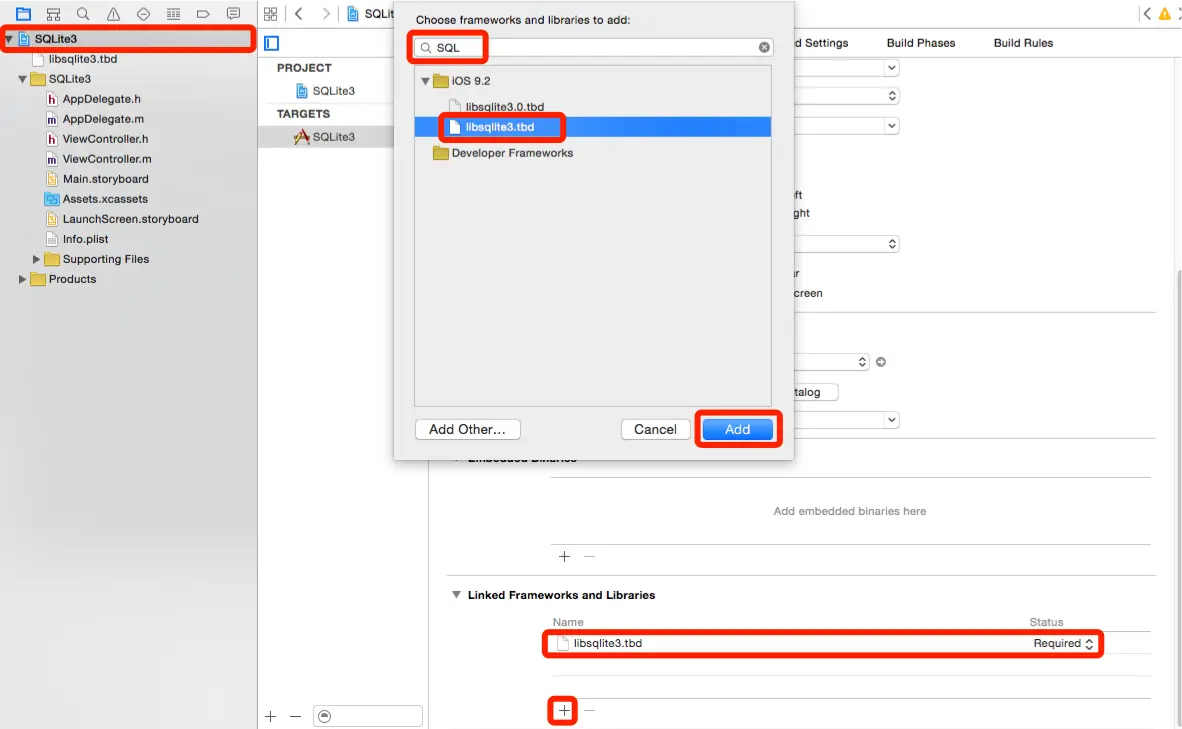Open ViewController.m
Viewport: 1182px width, 729px height.
coord(106,159)
